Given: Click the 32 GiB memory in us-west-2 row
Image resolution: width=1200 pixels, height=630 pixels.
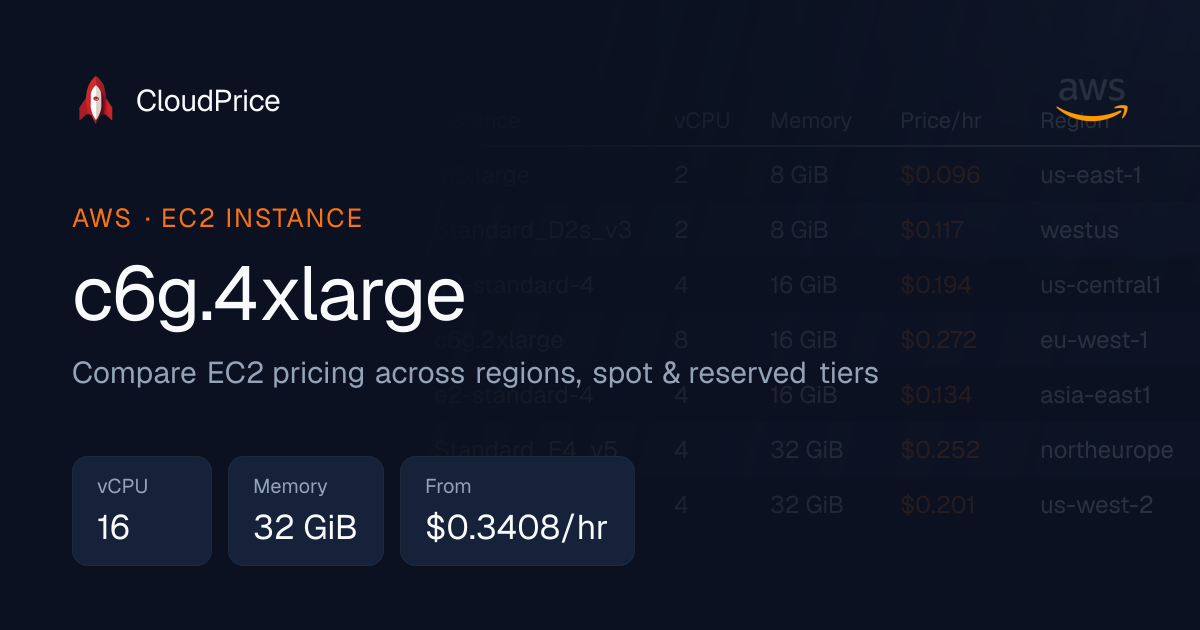Looking at the screenshot, I should 806,506.
